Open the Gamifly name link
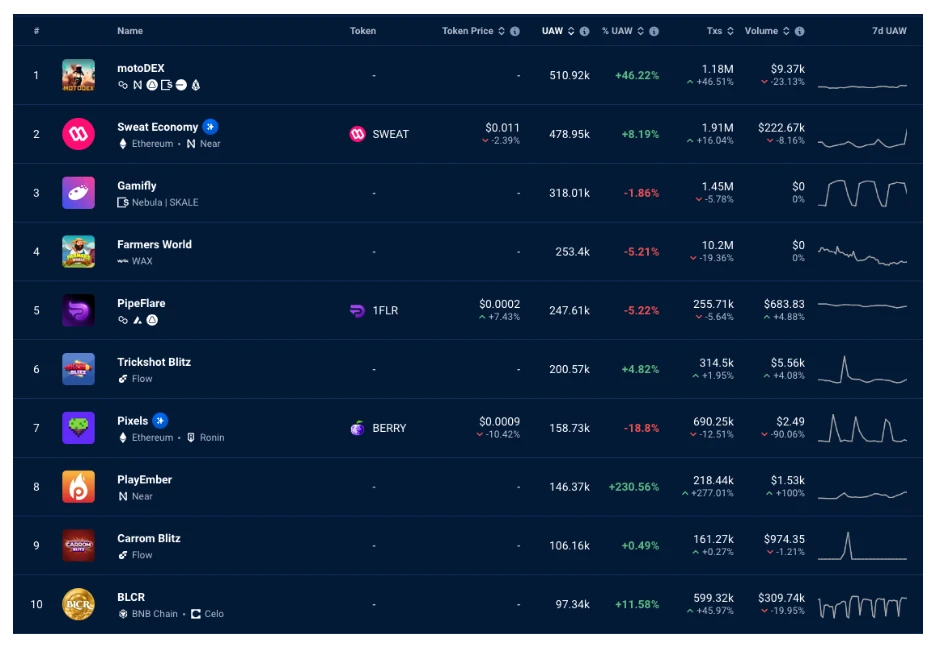 (137, 186)
